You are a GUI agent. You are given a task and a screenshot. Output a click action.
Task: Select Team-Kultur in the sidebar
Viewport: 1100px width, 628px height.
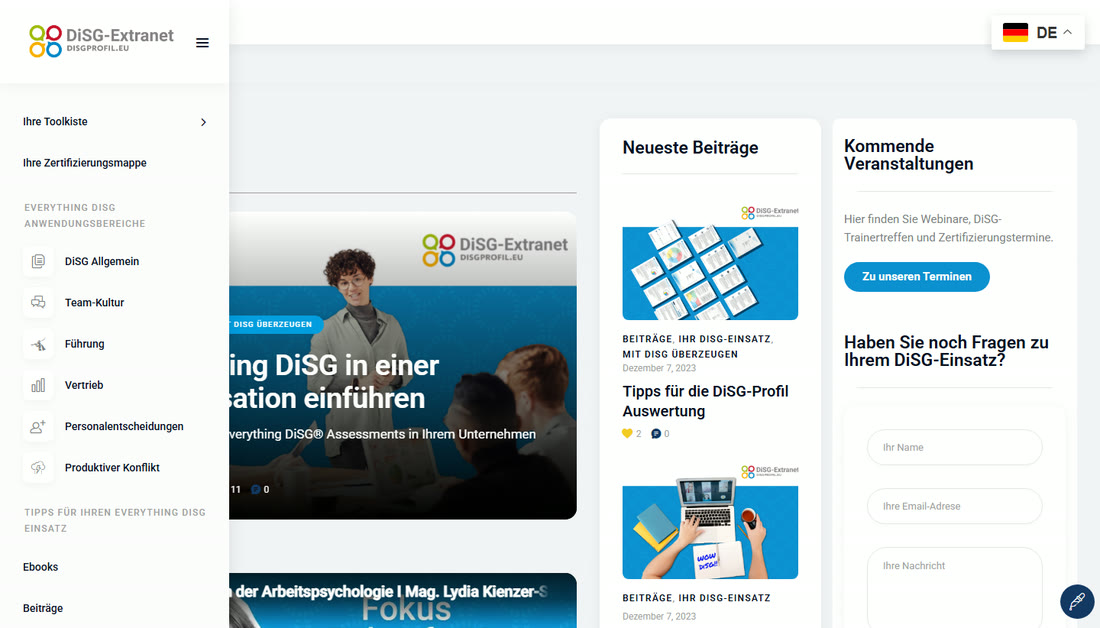click(94, 302)
